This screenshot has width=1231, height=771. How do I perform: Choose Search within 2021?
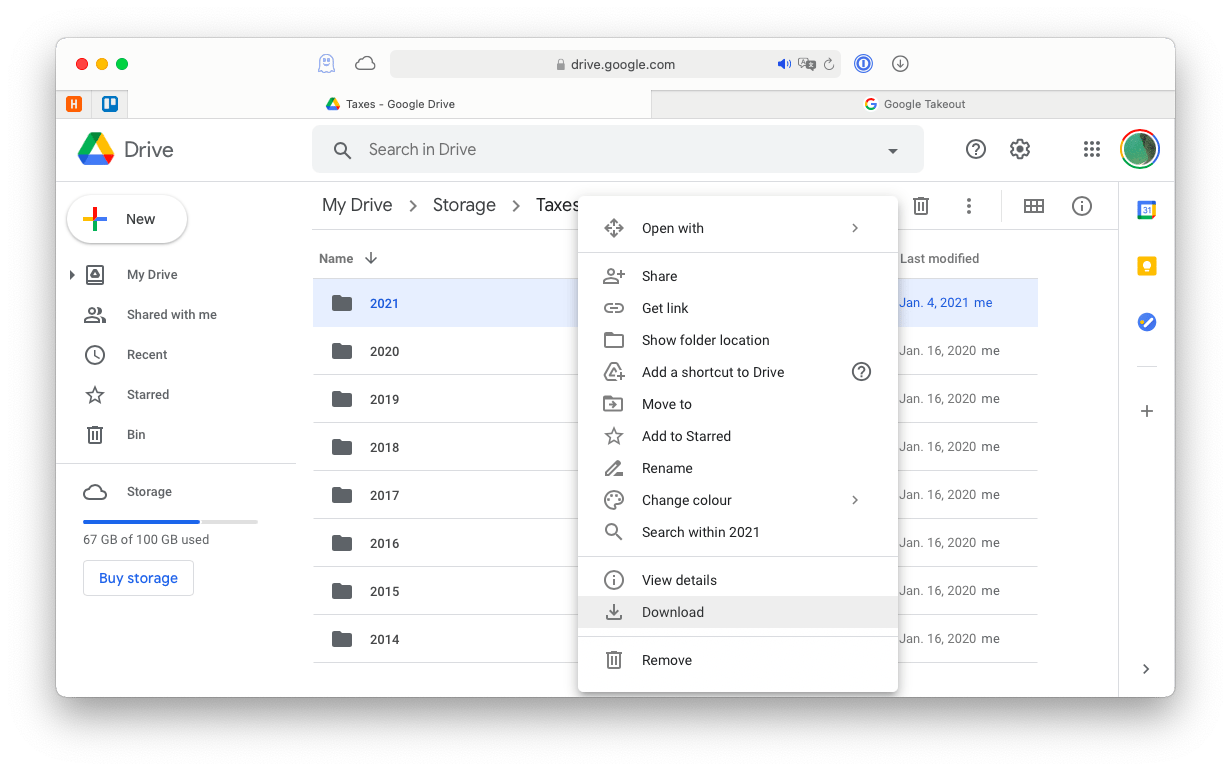[738, 532]
